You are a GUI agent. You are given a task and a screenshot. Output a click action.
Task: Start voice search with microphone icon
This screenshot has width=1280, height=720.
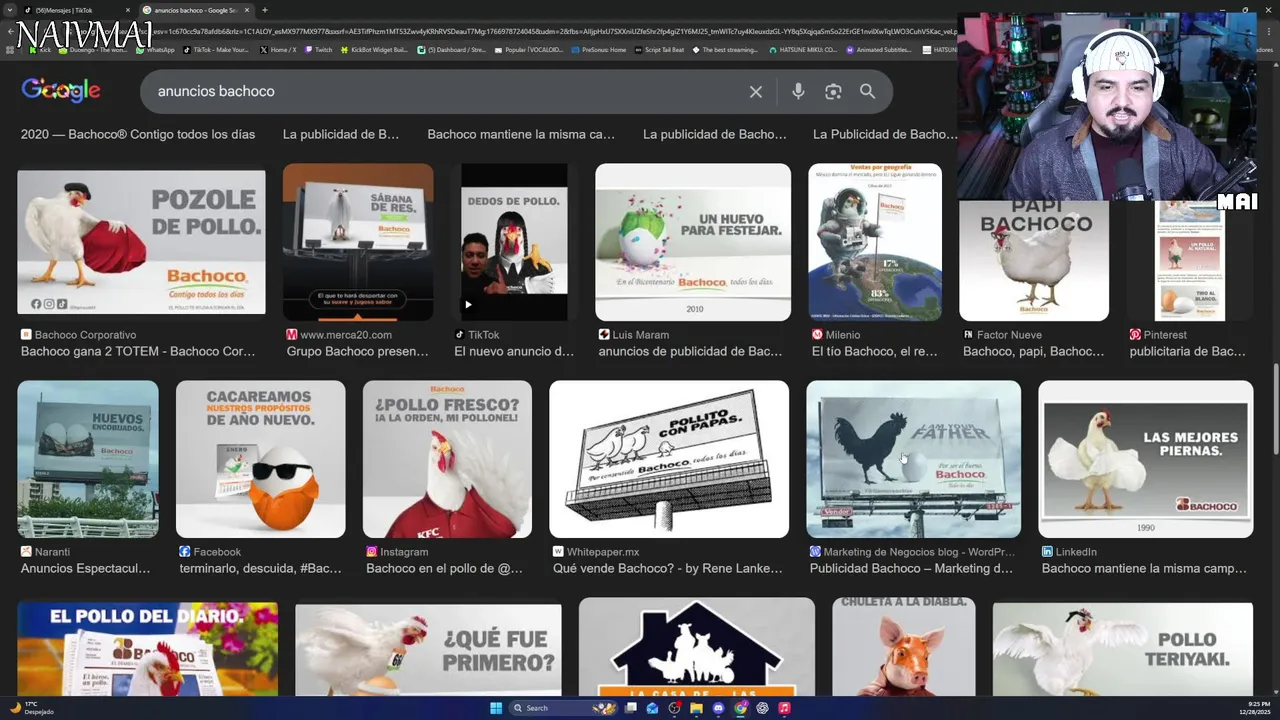(x=798, y=92)
